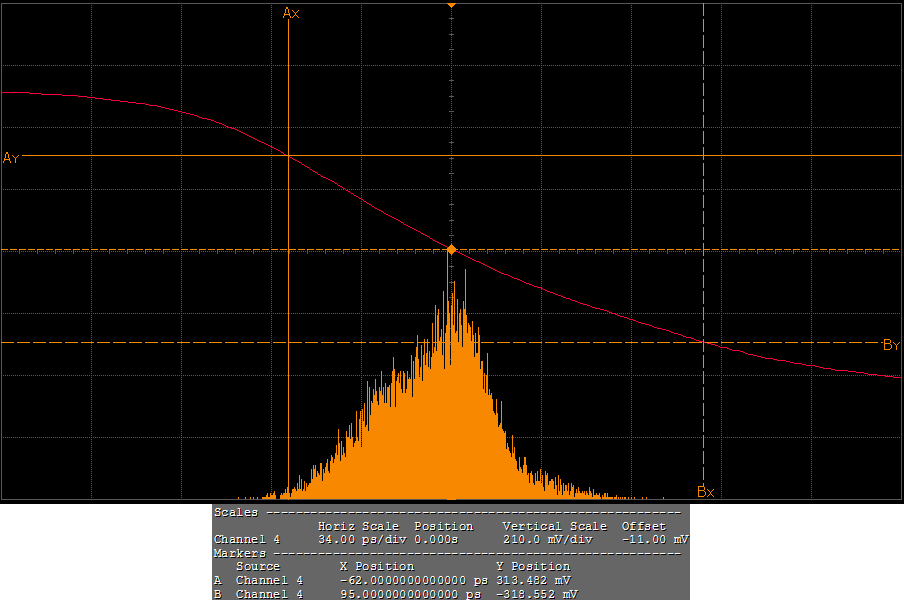Click the 34.00 ps/div horizontal scale value
The height and width of the screenshot is (600, 904).
(357, 539)
